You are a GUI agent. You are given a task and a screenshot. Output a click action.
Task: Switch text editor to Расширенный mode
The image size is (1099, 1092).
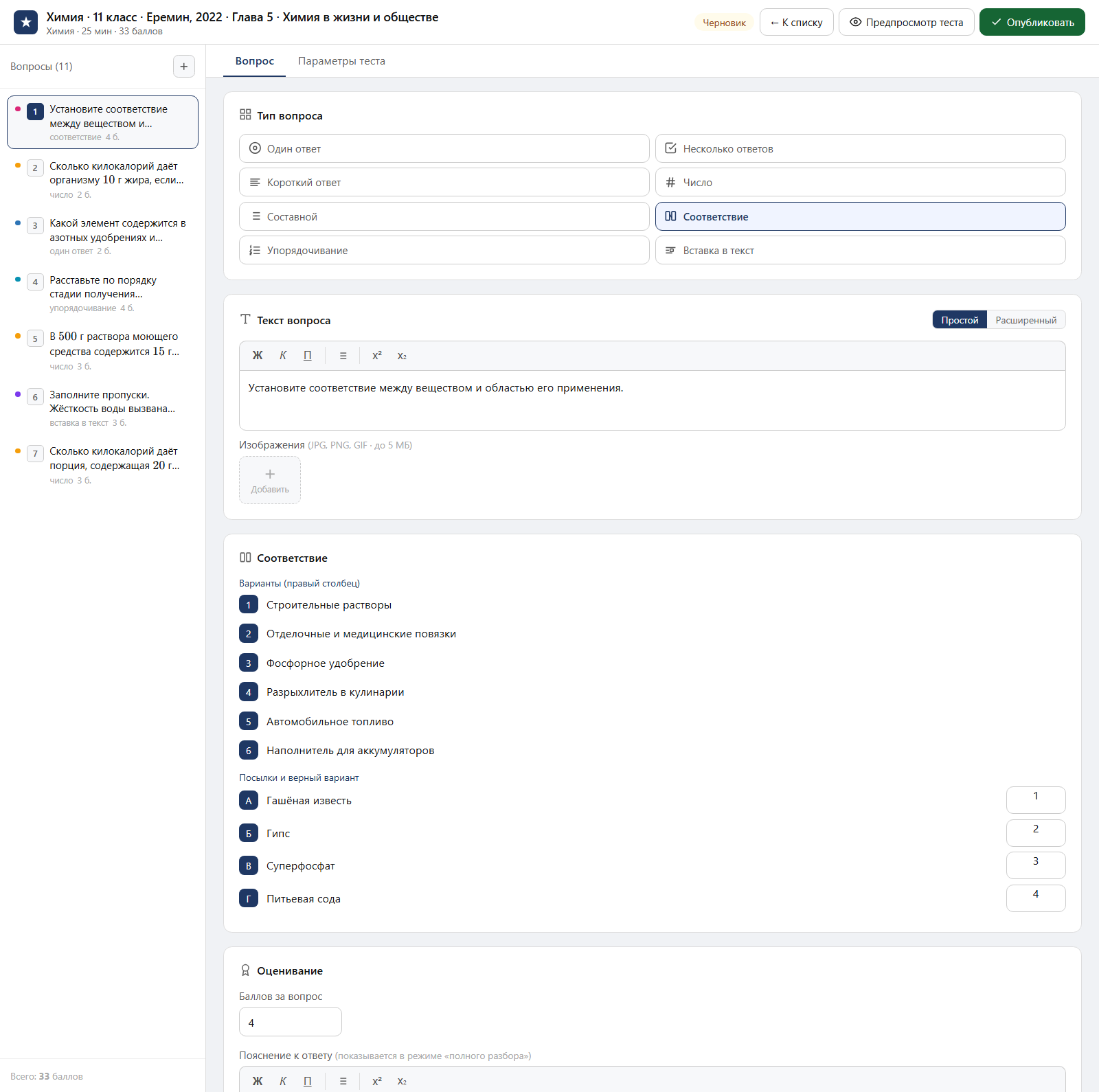tap(1026, 320)
